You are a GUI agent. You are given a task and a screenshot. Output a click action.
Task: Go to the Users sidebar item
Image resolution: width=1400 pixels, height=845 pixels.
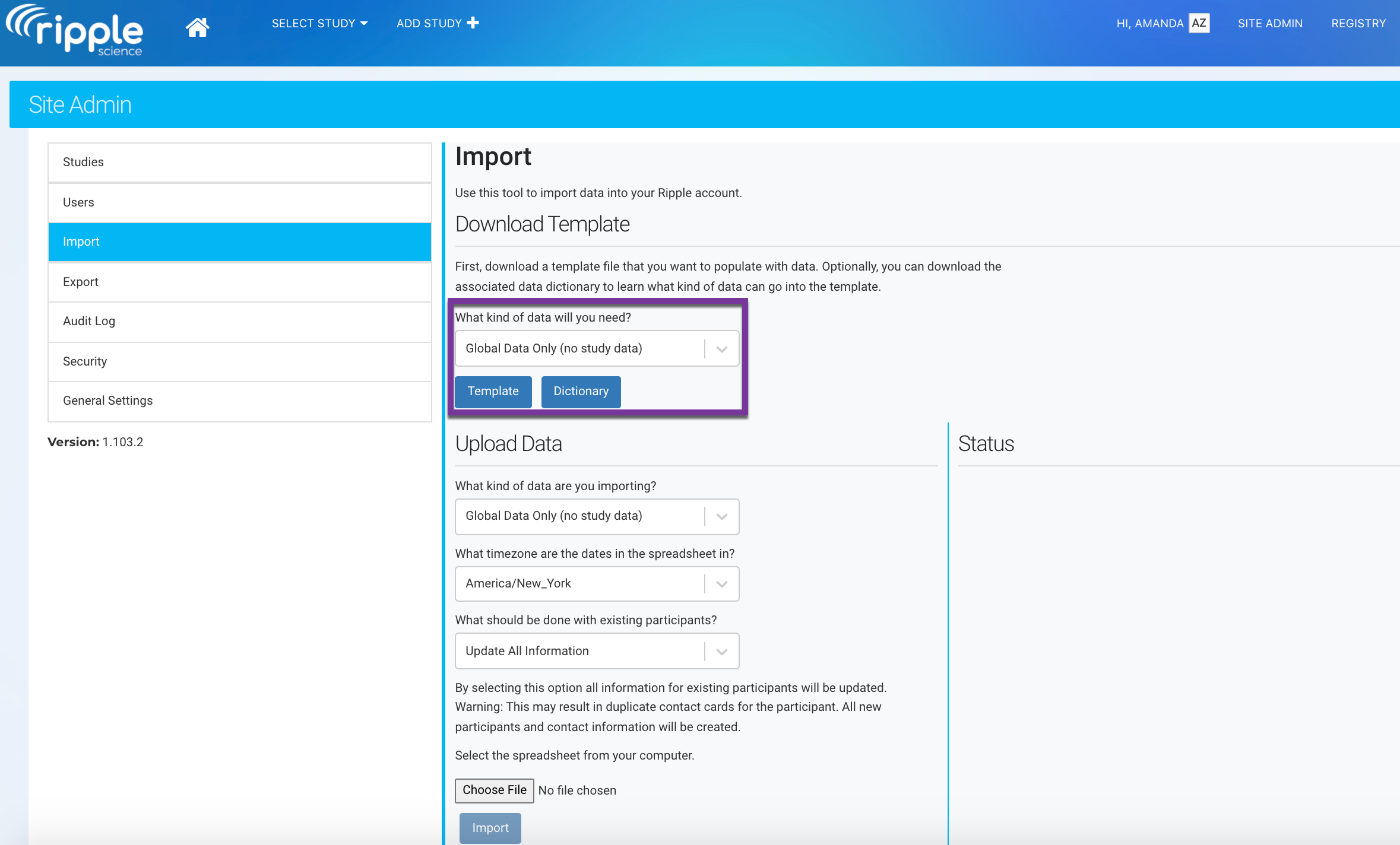coord(239,202)
